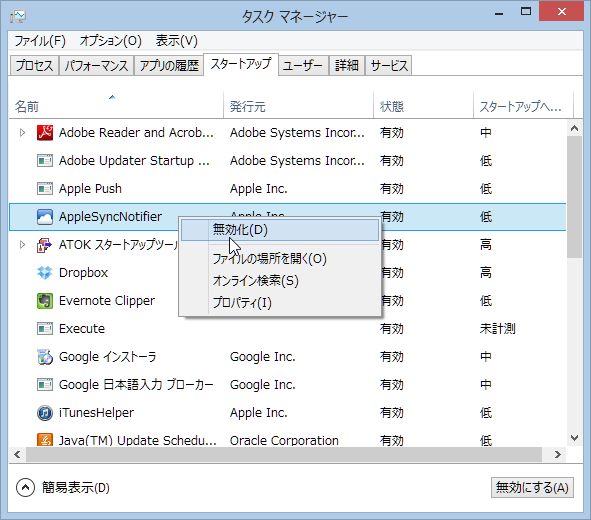The height and width of the screenshot is (520, 591).
Task: Click the Adobe Updater Startup icon
Action: pyautogui.click(x=45, y=161)
